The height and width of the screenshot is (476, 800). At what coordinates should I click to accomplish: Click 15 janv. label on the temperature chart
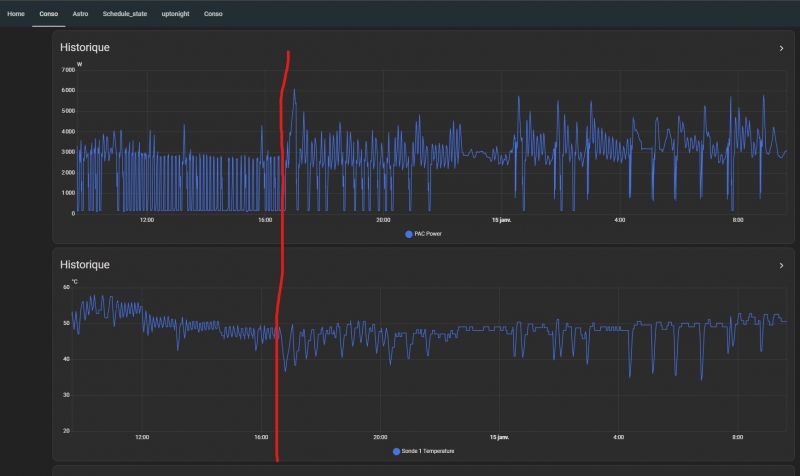[501, 437]
